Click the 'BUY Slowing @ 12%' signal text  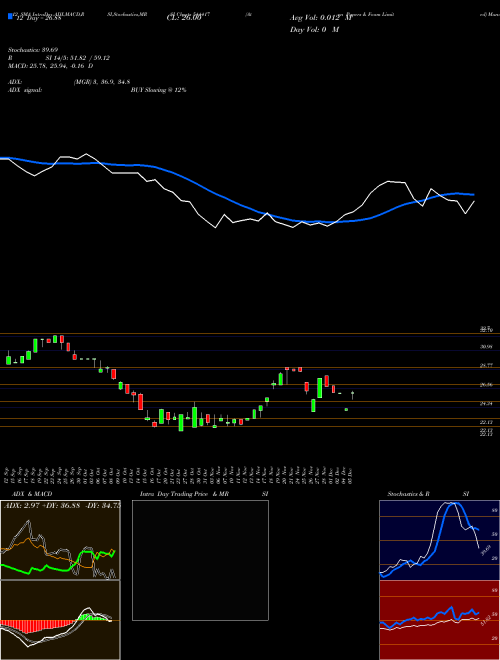point(158,90)
